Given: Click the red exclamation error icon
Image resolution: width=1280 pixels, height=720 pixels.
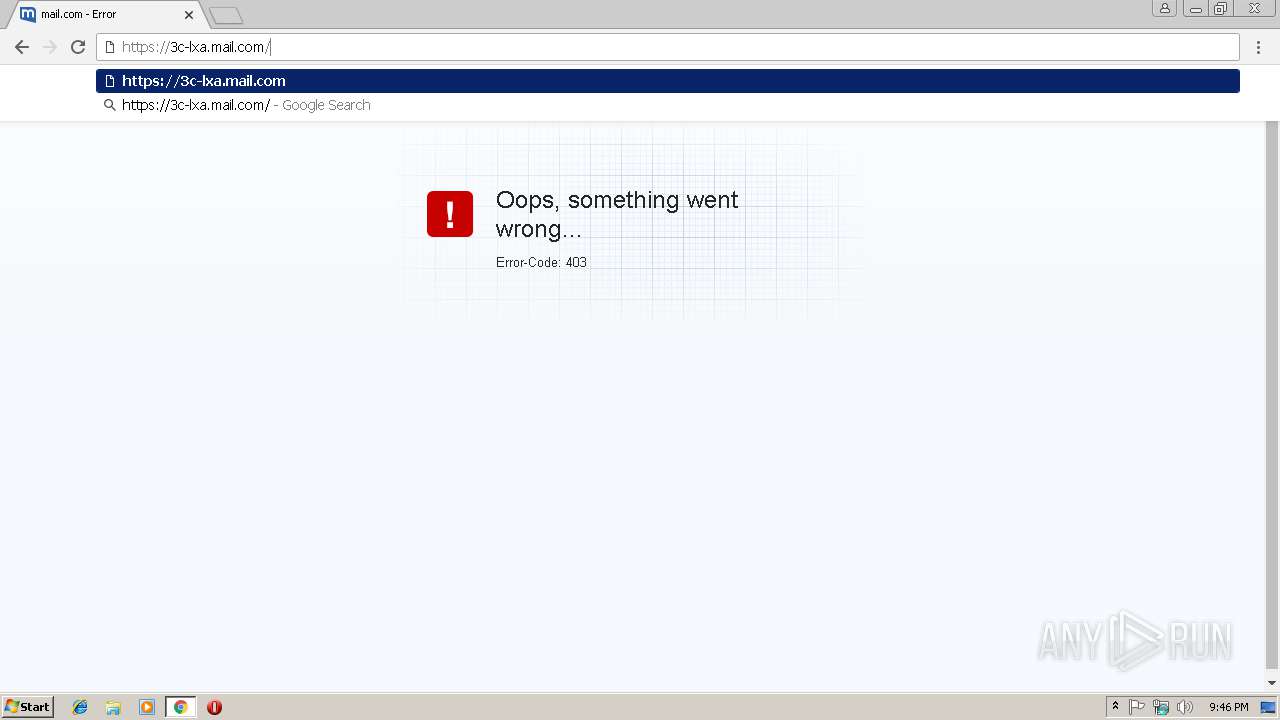Looking at the screenshot, I should coord(450,214).
